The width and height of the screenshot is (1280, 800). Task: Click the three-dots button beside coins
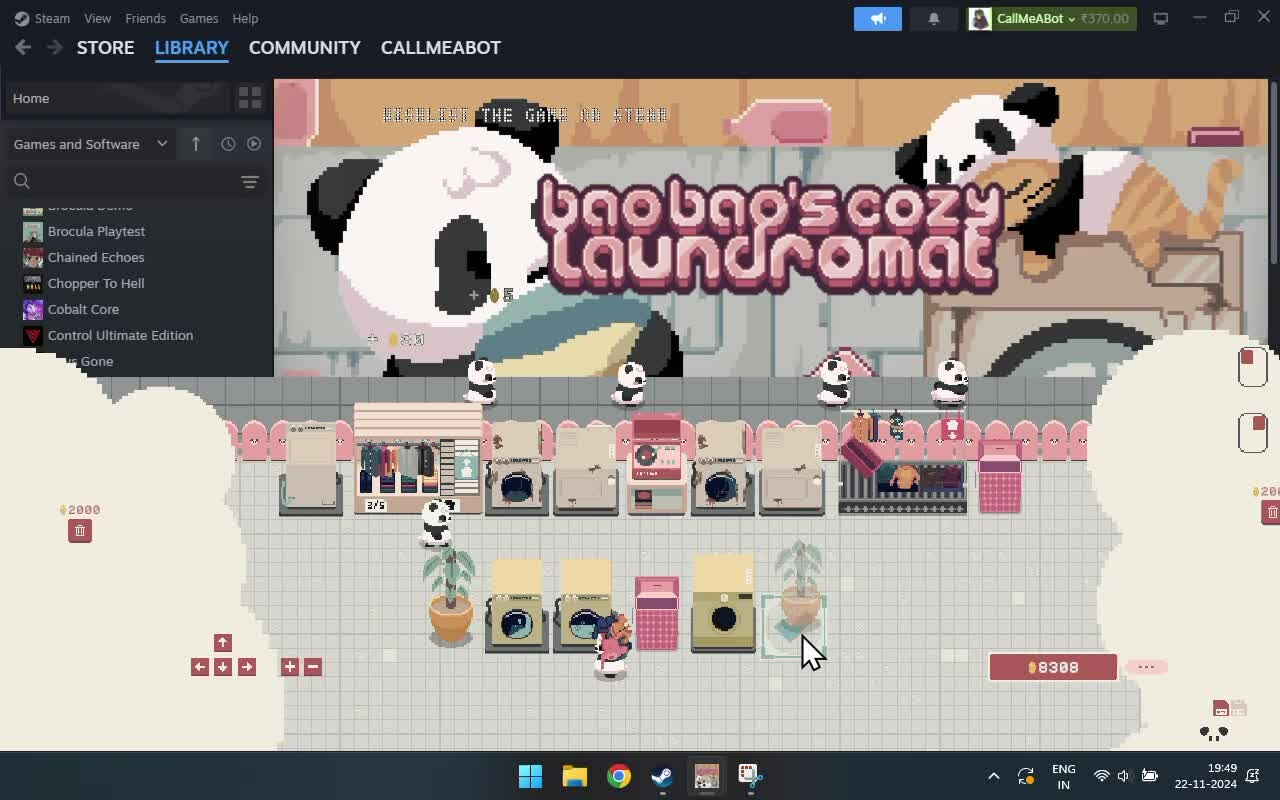coord(1146,667)
